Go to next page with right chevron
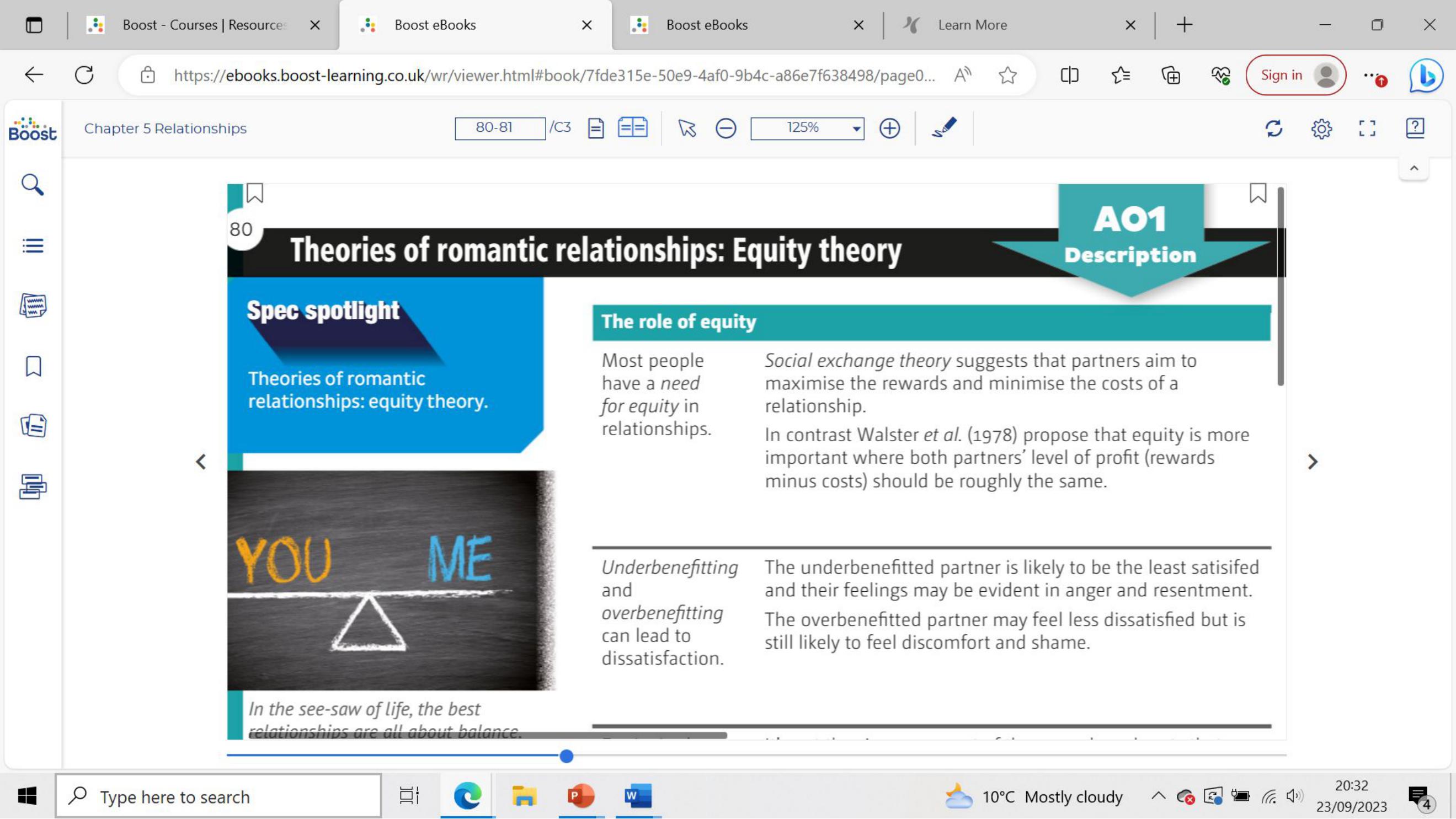Viewport: 1456px width, 819px height. pyautogui.click(x=1313, y=462)
